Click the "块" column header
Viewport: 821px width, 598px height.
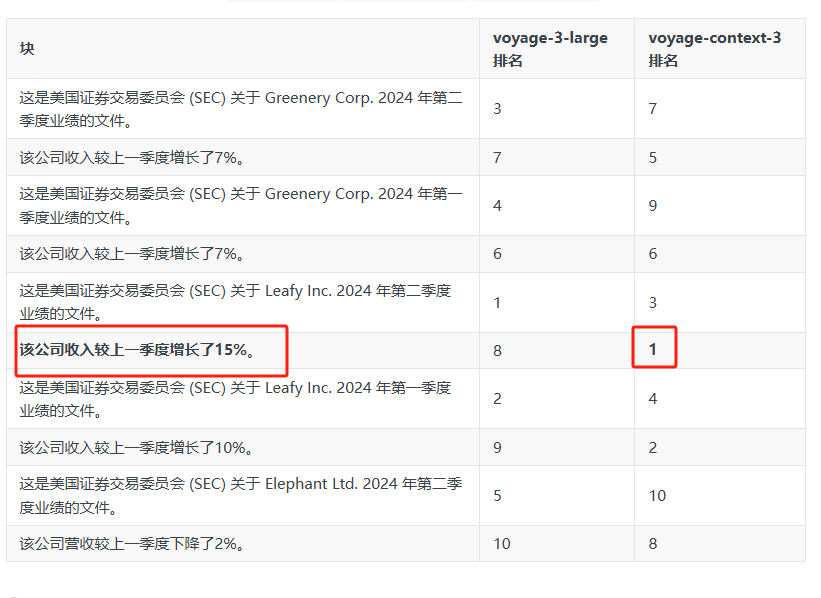pos(27,49)
